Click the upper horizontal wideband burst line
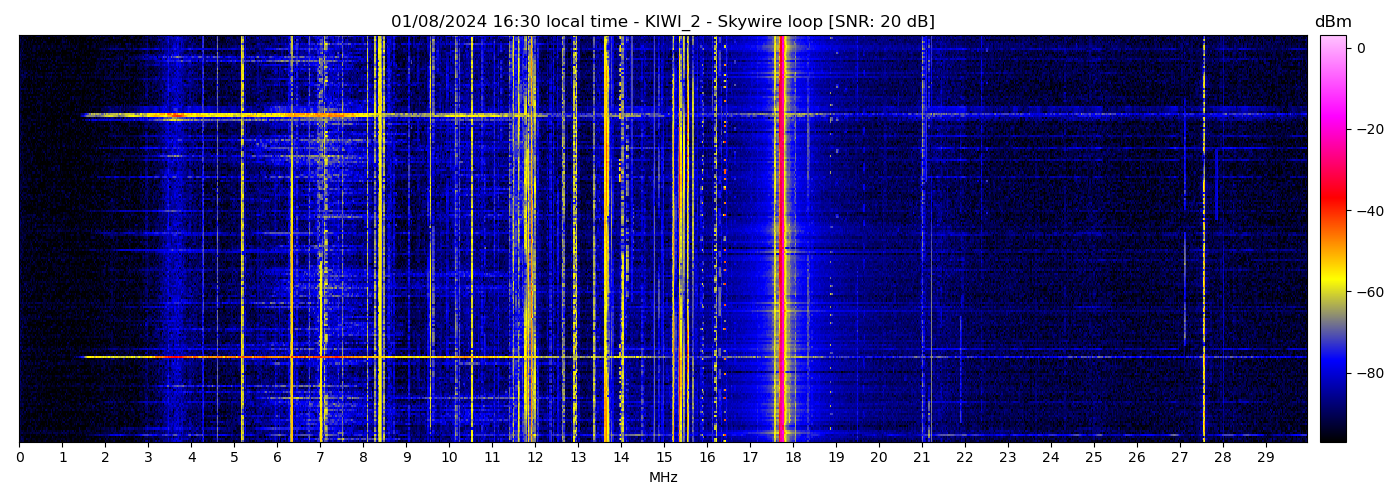The width and height of the screenshot is (1400, 500). [x=400, y=115]
